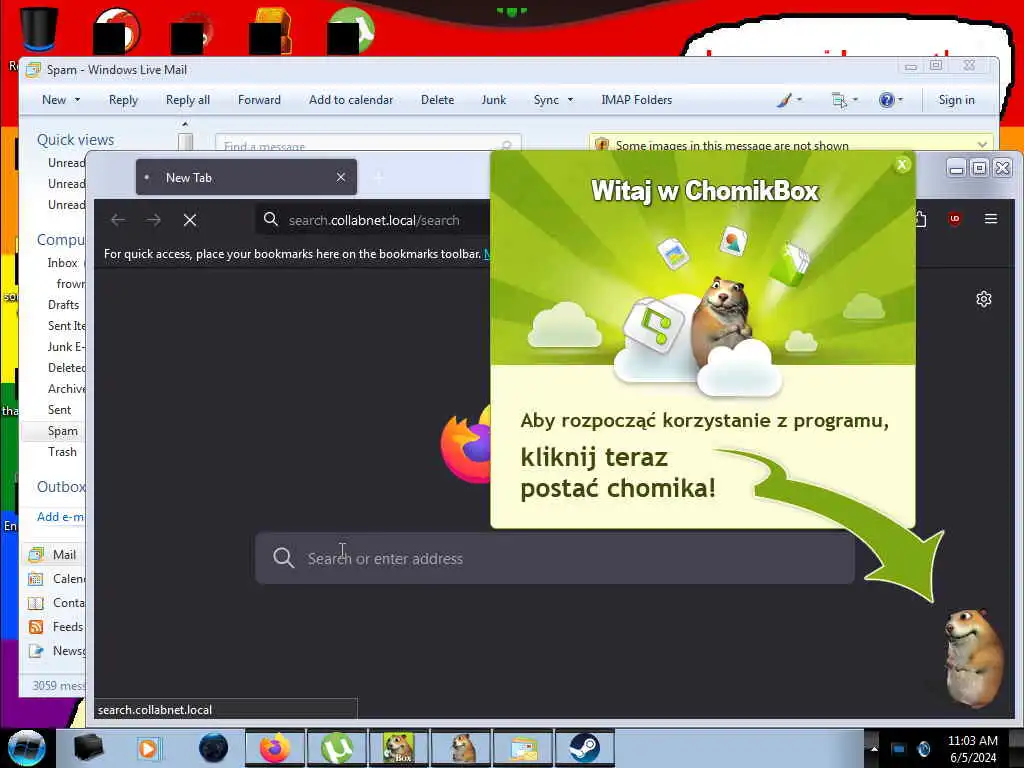This screenshot has width=1024, height=768.
Task: Open the Windows Live Mail taskbar icon
Action: [523, 748]
